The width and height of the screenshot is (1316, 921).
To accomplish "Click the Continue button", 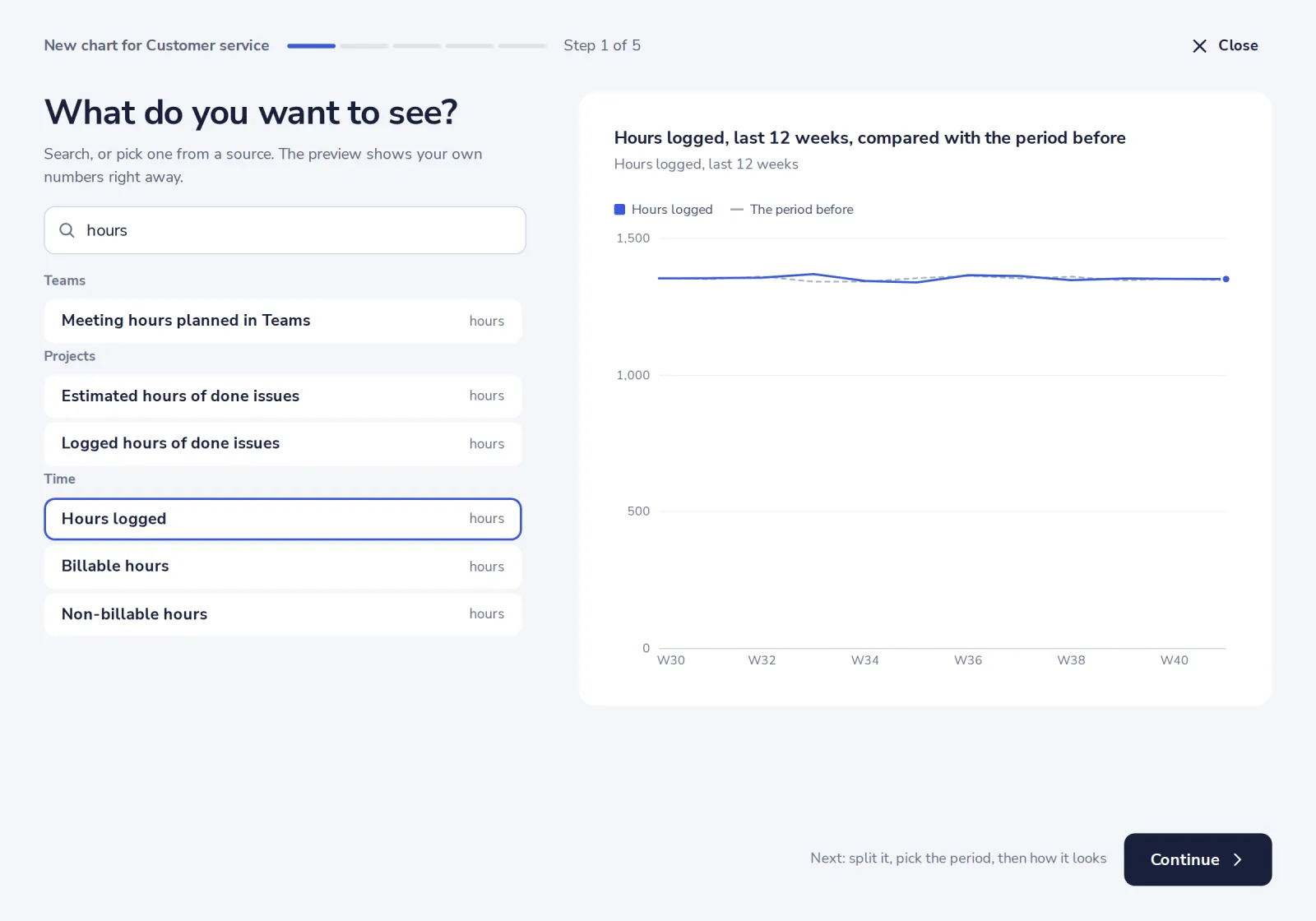I will (1198, 859).
